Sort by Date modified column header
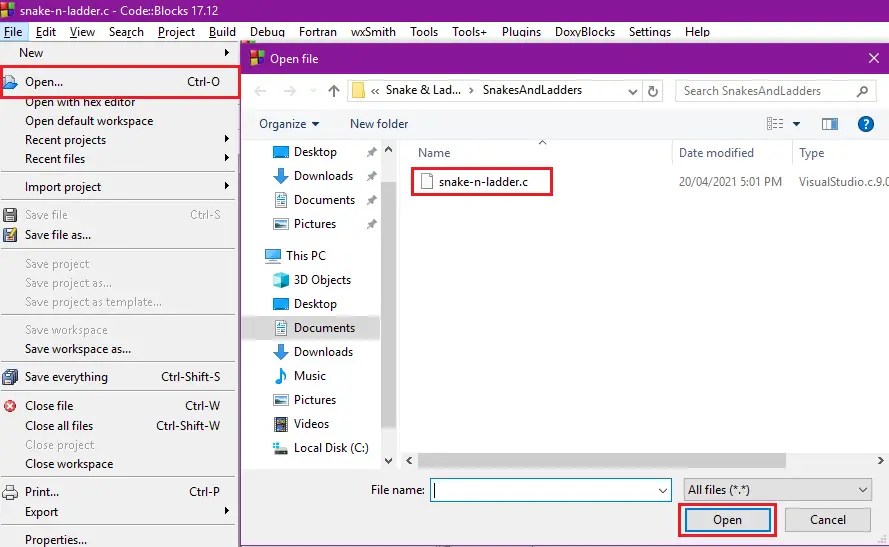This screenshot has width=889, height=547. tap(716, 152)
